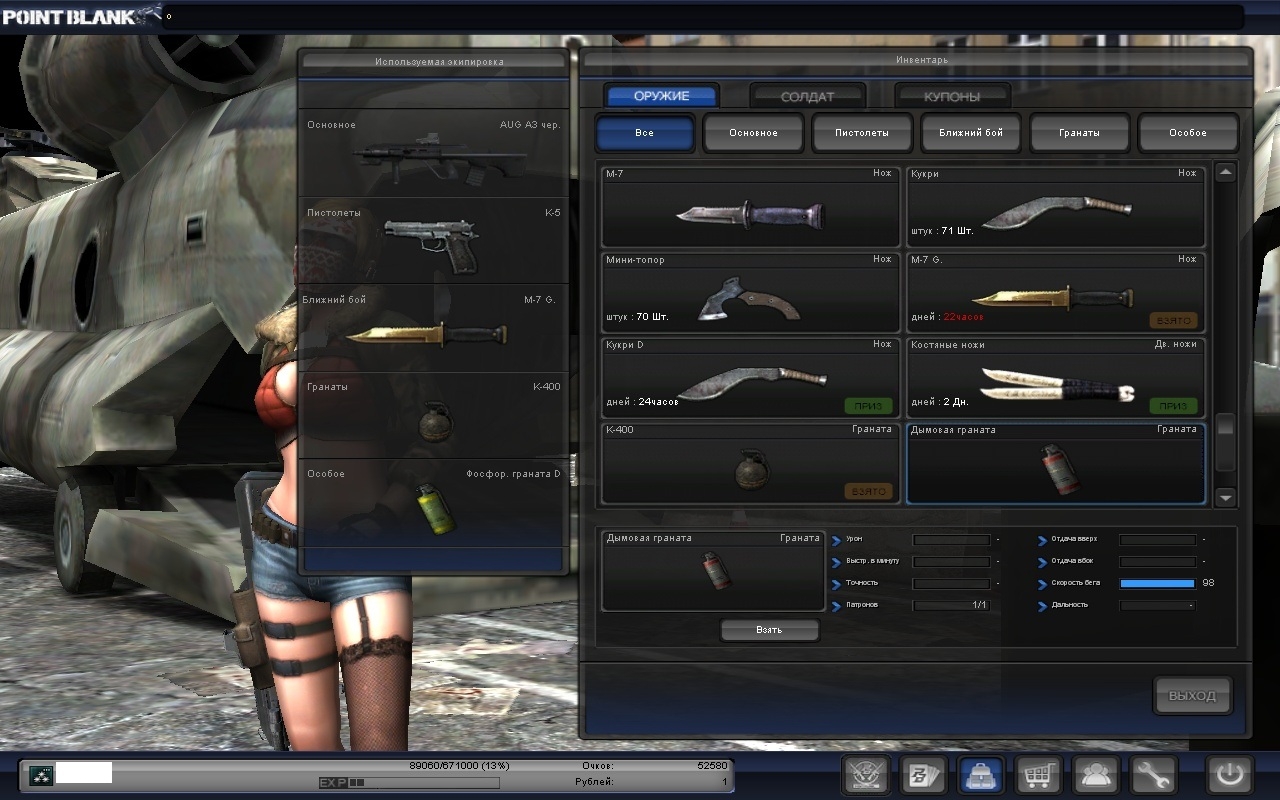This screenshot has width=1280, height=800.
Task: Click the ПРИЗ badge on Кукри D
Action: (x=869, y=406)
